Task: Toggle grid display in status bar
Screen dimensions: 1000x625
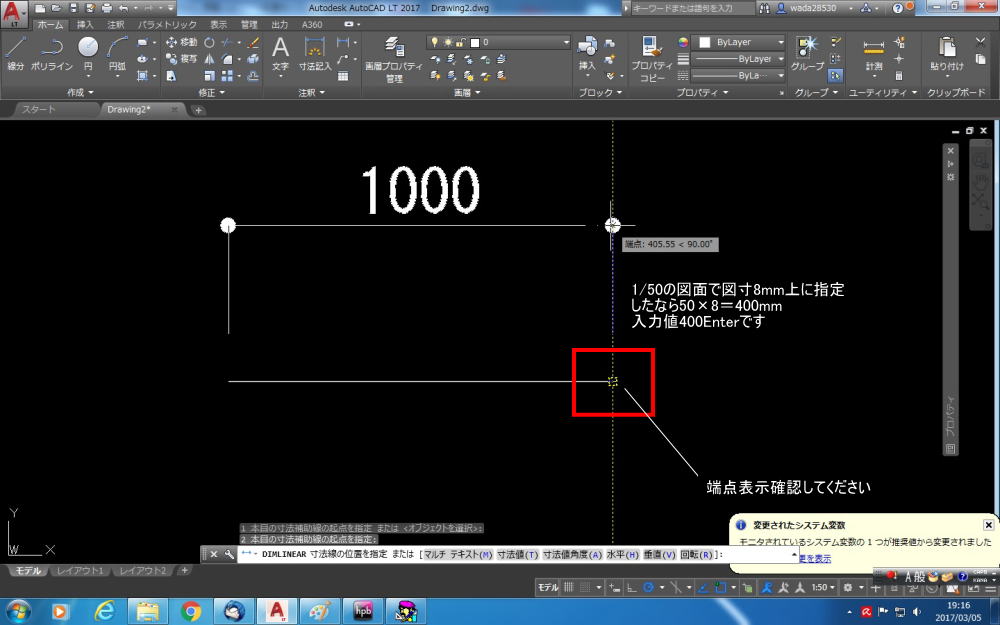Action: point(568,587)
